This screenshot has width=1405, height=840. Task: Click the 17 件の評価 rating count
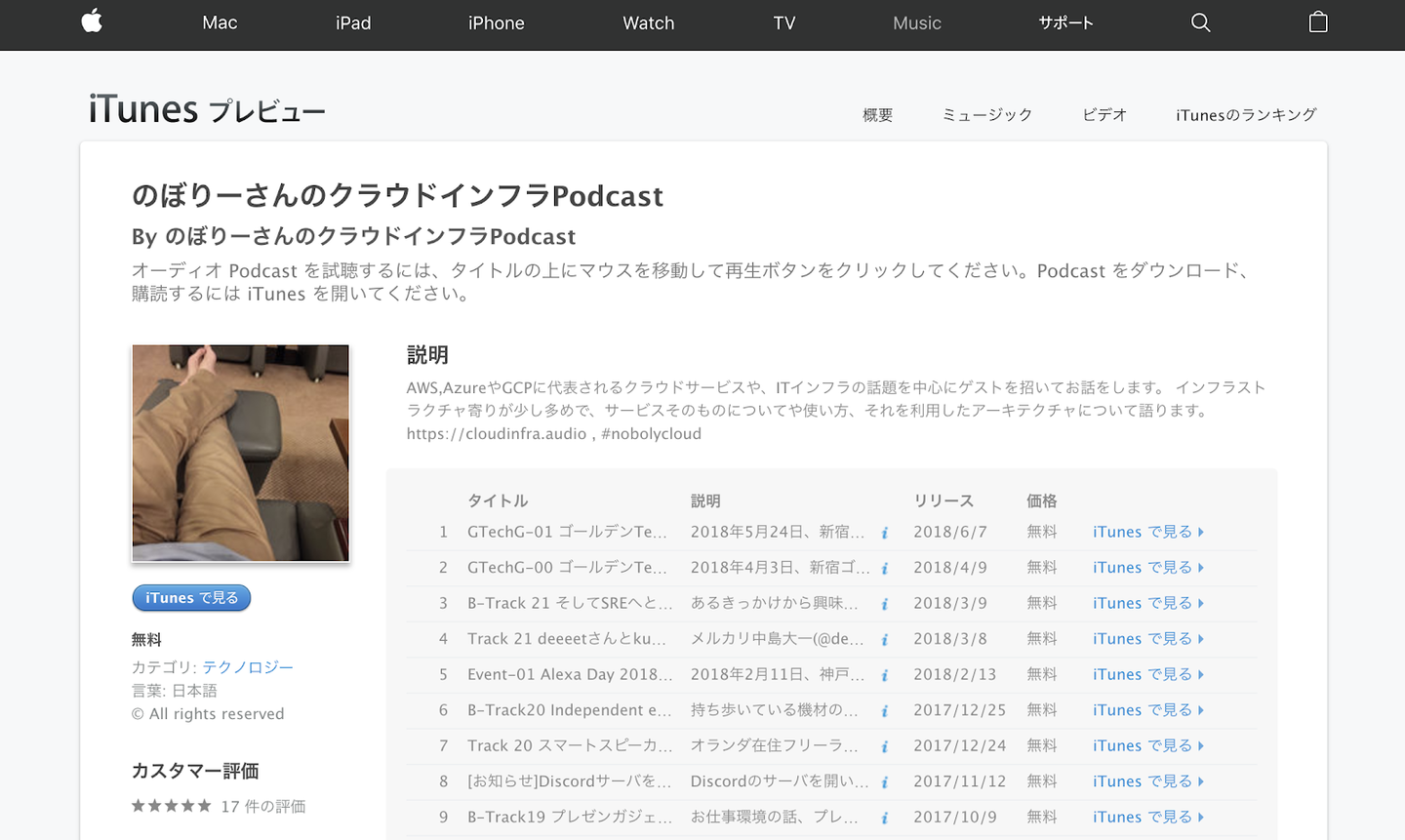(x=263, y=806)
